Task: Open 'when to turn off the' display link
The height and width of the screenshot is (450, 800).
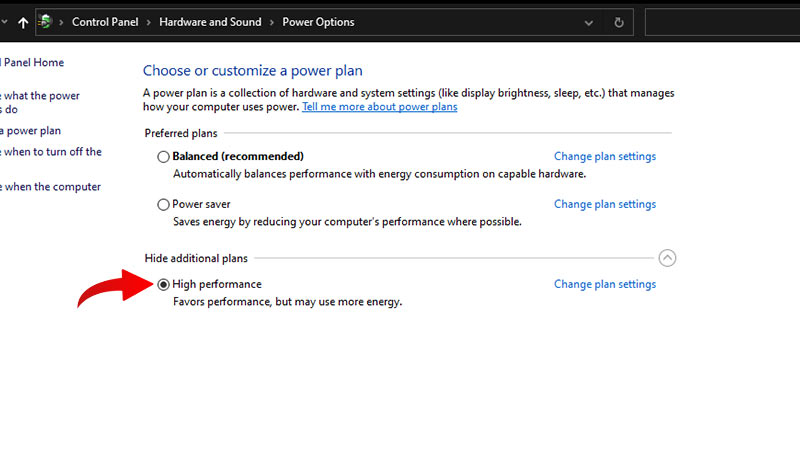Action: pyautogui.click(x=51, y=152)
